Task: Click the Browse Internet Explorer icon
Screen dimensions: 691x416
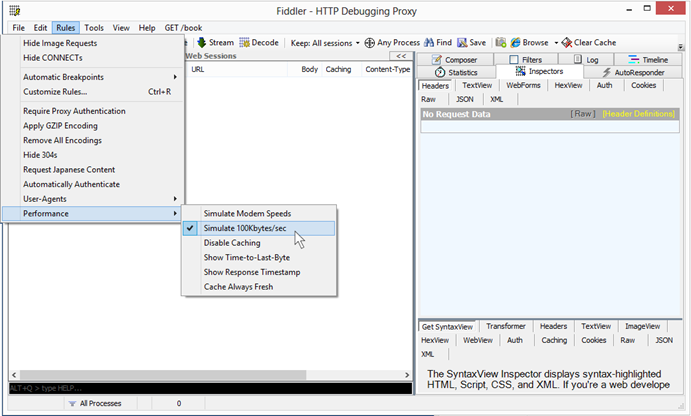Action: click(515, 43)
